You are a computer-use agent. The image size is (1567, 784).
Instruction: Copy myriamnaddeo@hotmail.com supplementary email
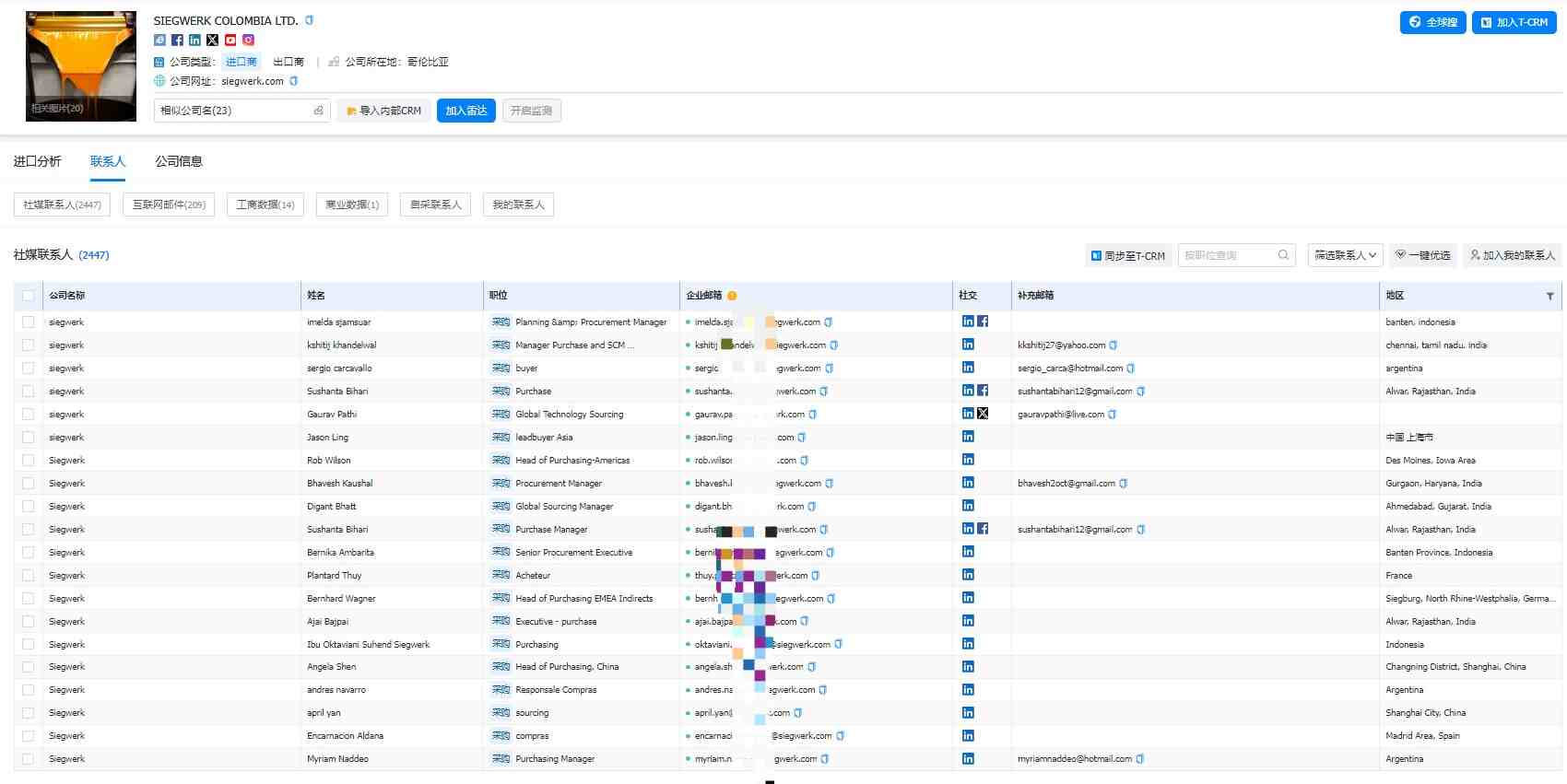point(1139,759)
